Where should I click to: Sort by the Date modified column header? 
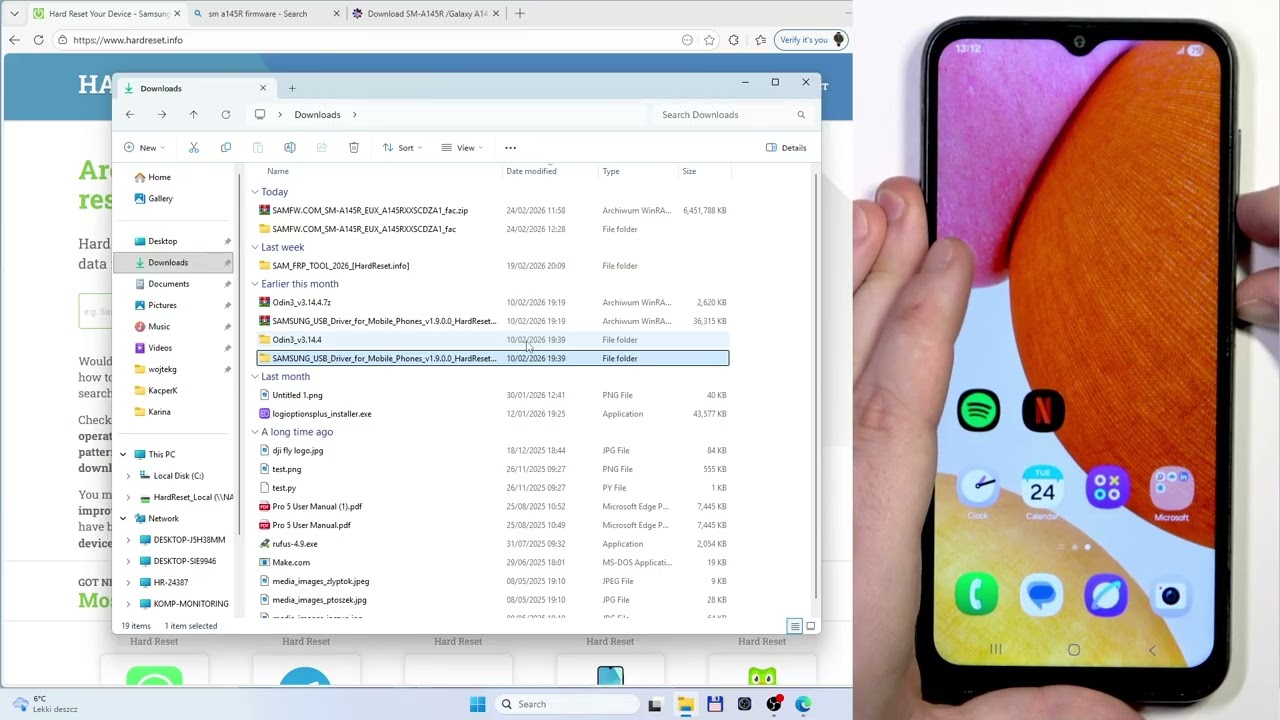531,171
